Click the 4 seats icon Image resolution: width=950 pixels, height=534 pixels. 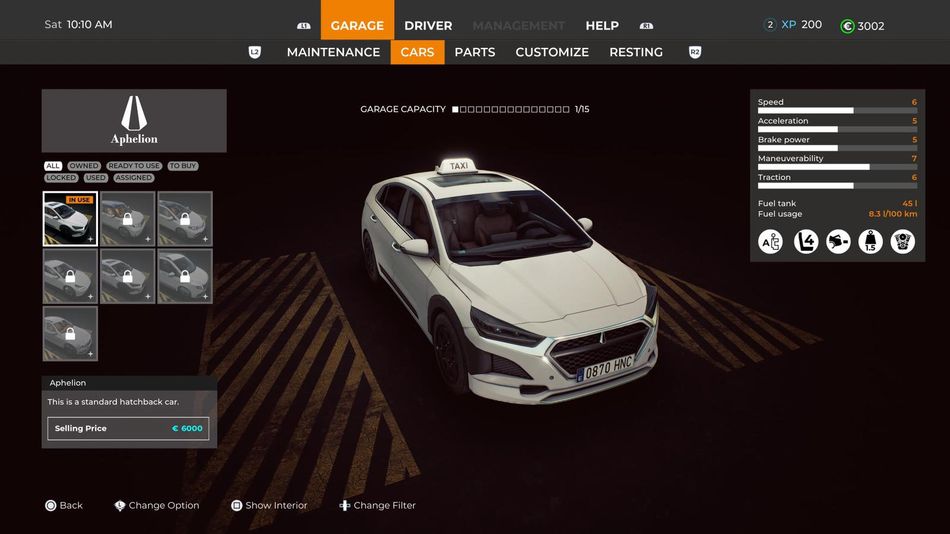(806, 242)
